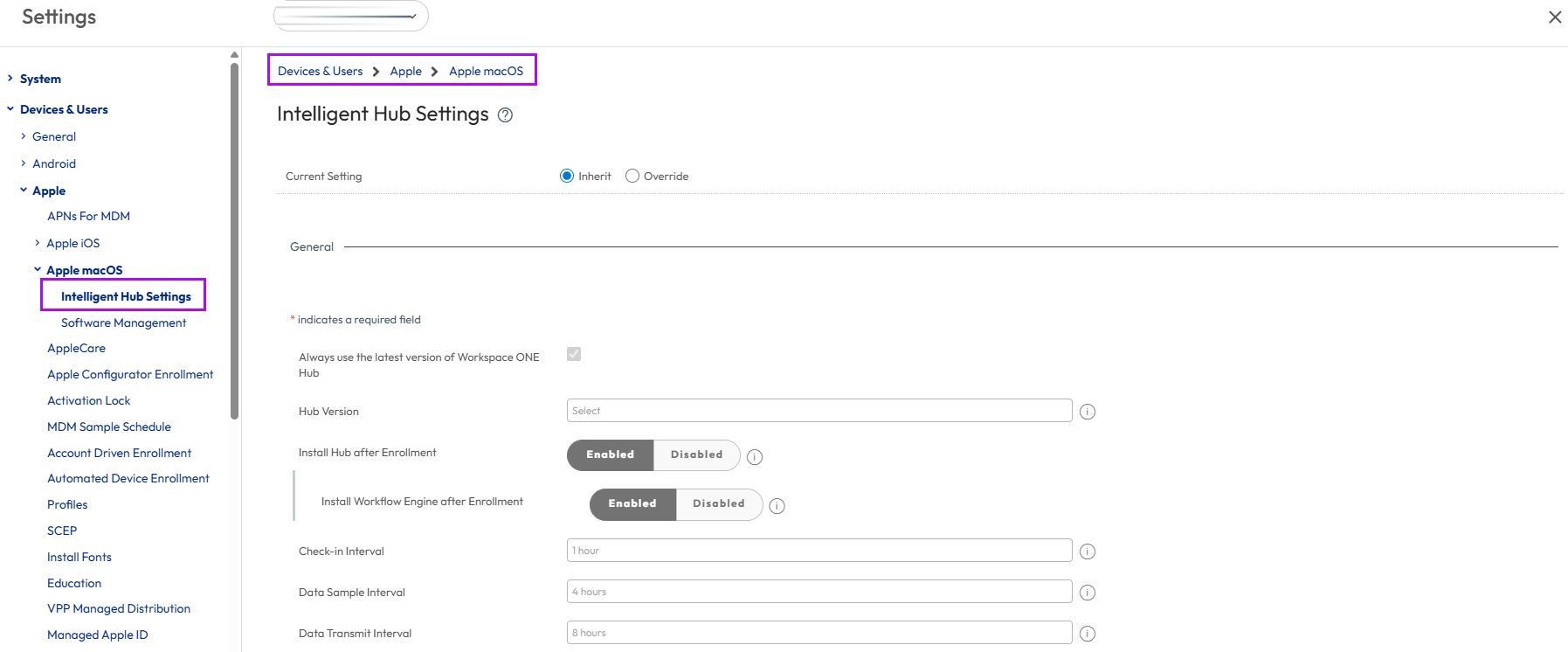Open Account Driven Enrollment settings
This screenshot has height=652, width=1568.
[x=119, y=453]
